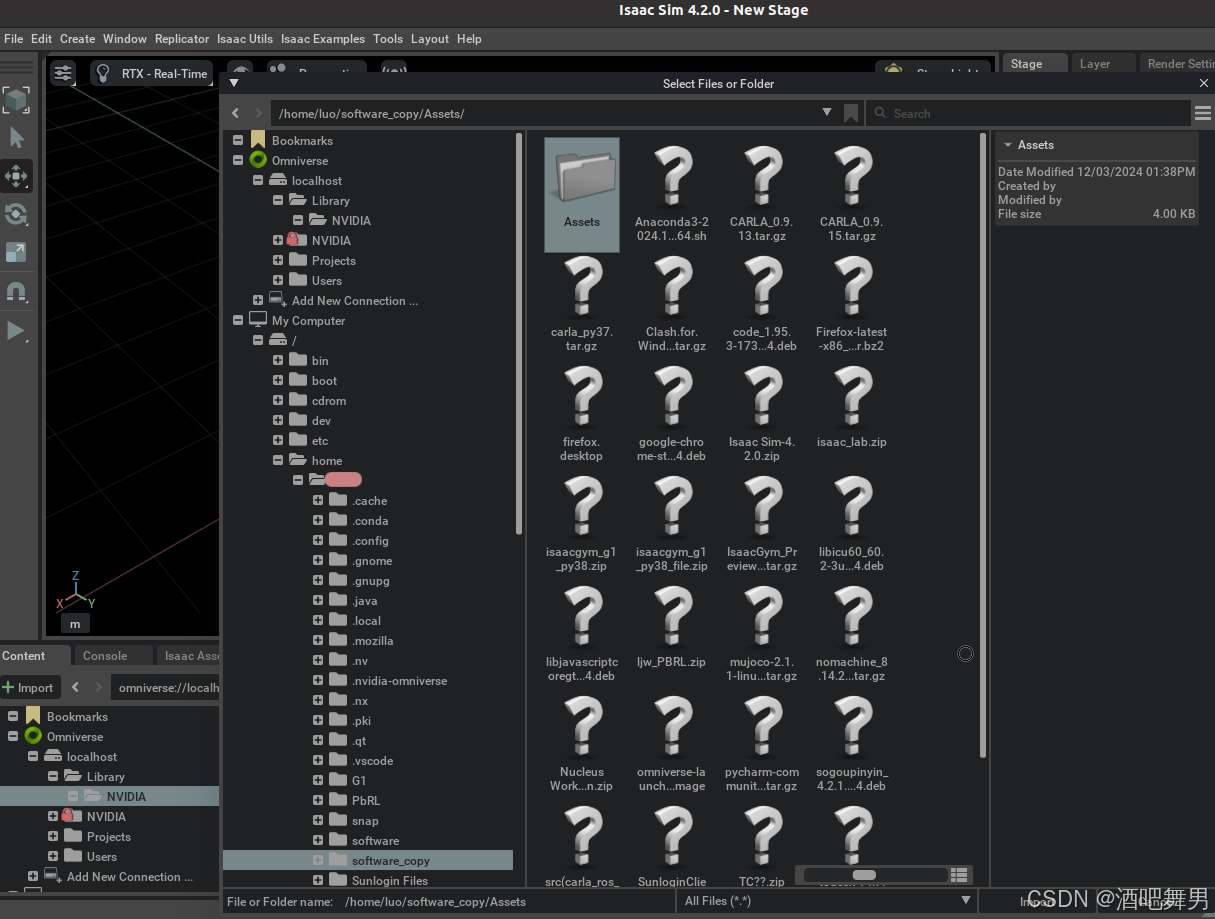Activate the Rotate tool

(x=16, y=214)
